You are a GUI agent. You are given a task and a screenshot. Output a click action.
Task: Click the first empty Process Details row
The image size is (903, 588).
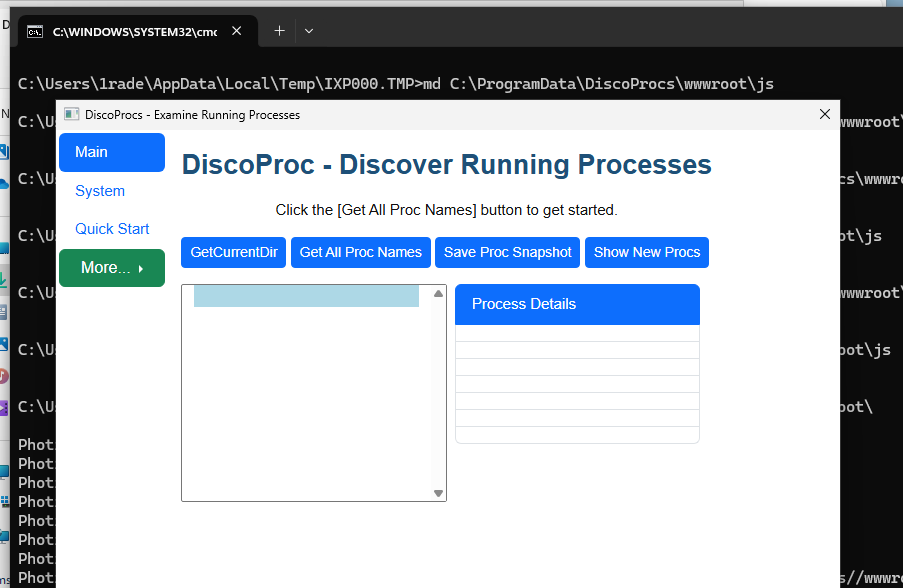coord(577,334)
